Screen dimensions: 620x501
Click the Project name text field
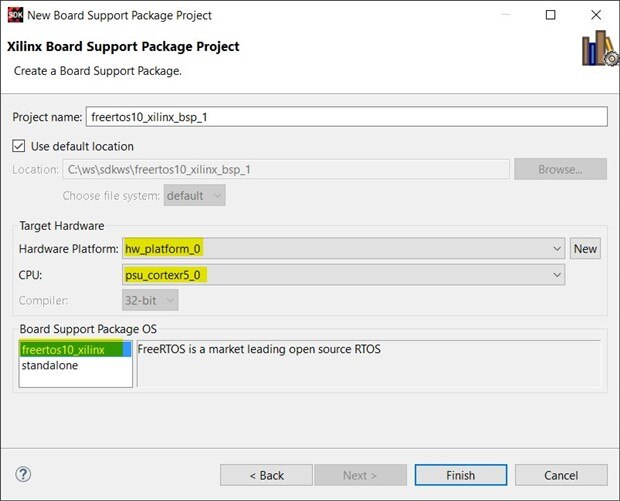pos(346,116)
